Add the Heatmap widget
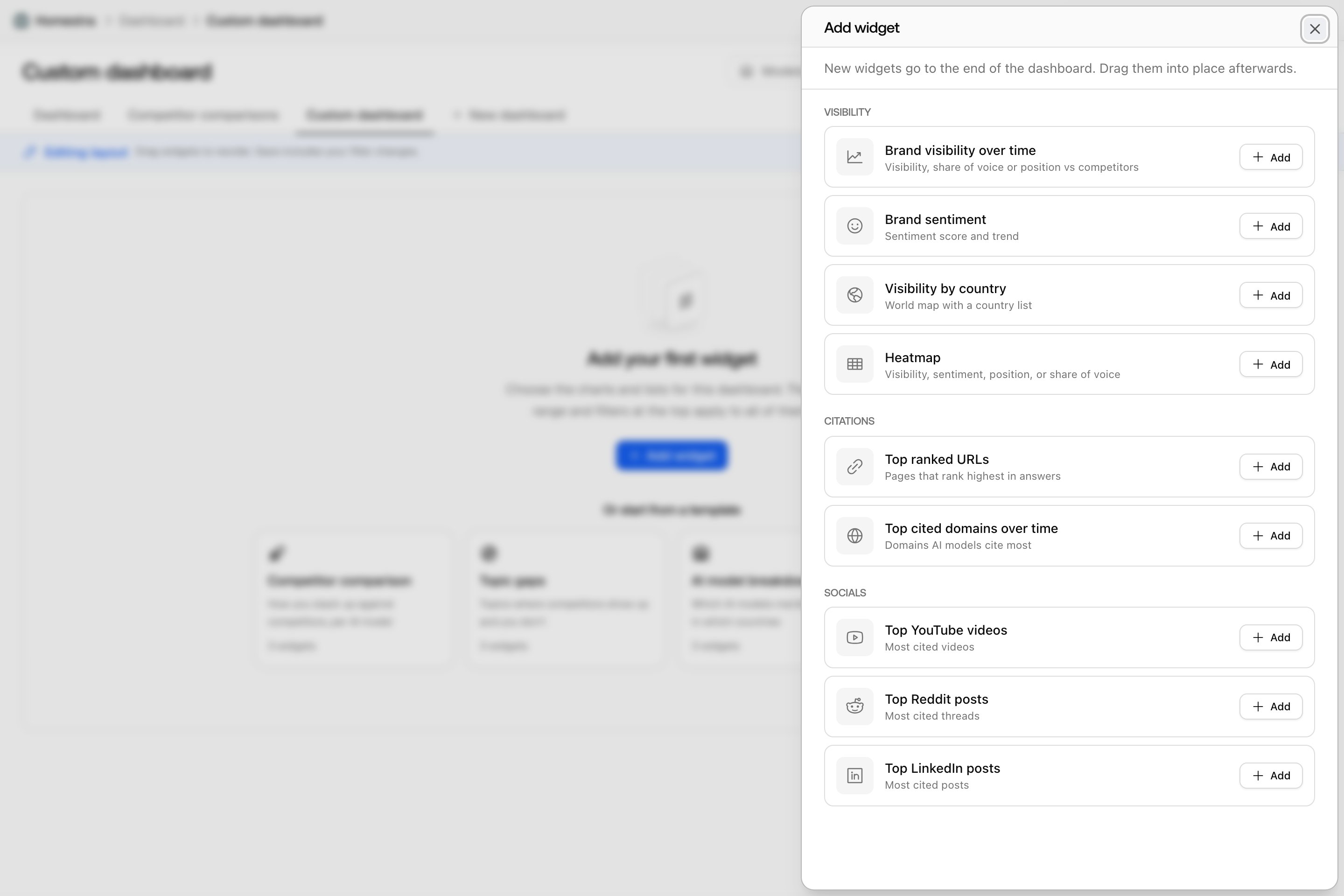1344x896 pixels. click(1271, 364)
